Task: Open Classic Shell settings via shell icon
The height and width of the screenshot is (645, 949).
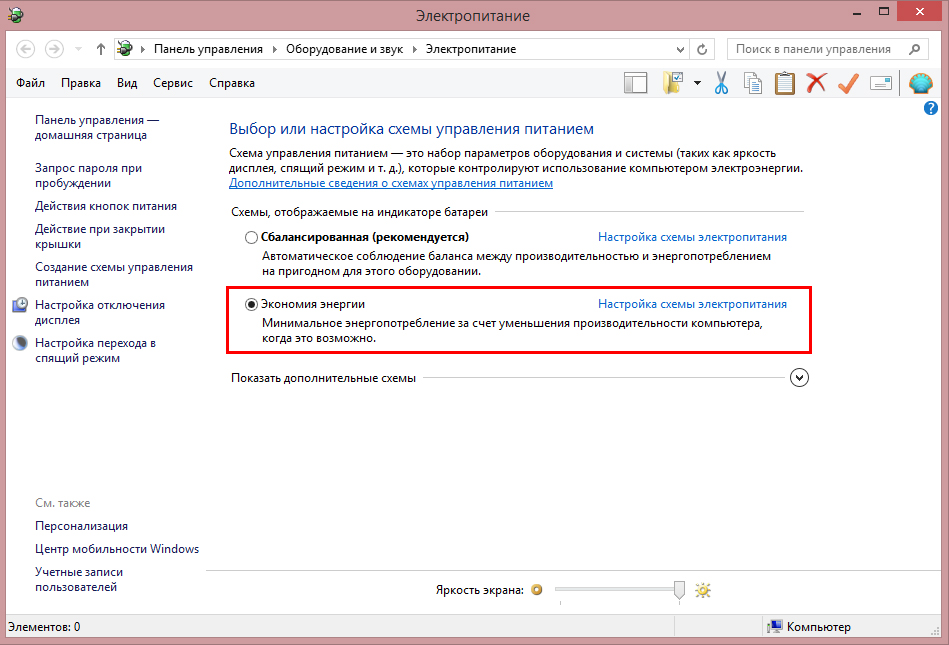Action: [x=920, y=83]
